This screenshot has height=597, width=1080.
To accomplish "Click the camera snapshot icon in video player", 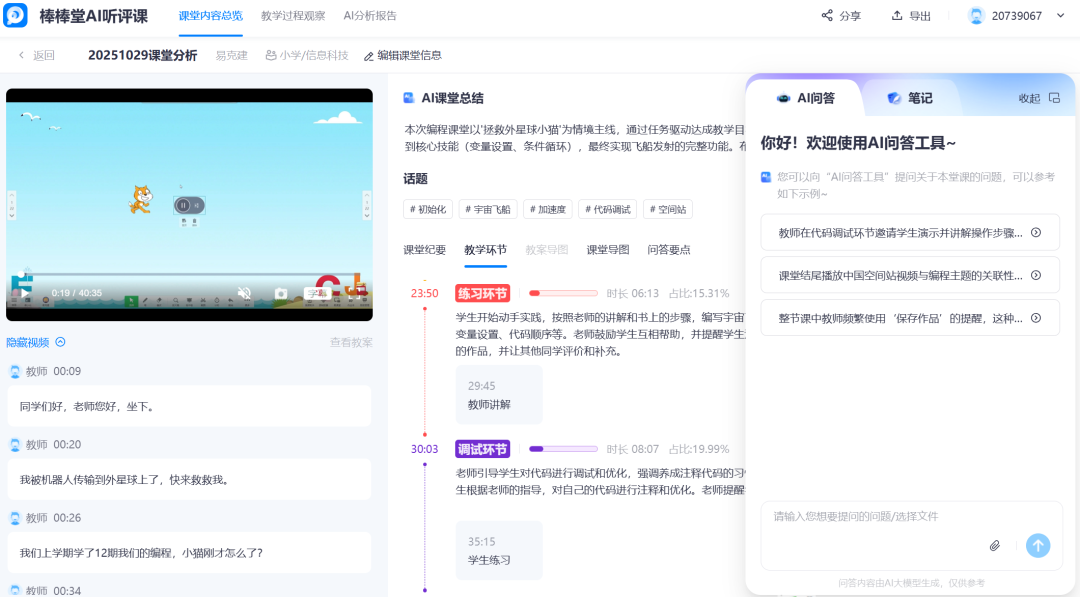I will pos(281,293).
